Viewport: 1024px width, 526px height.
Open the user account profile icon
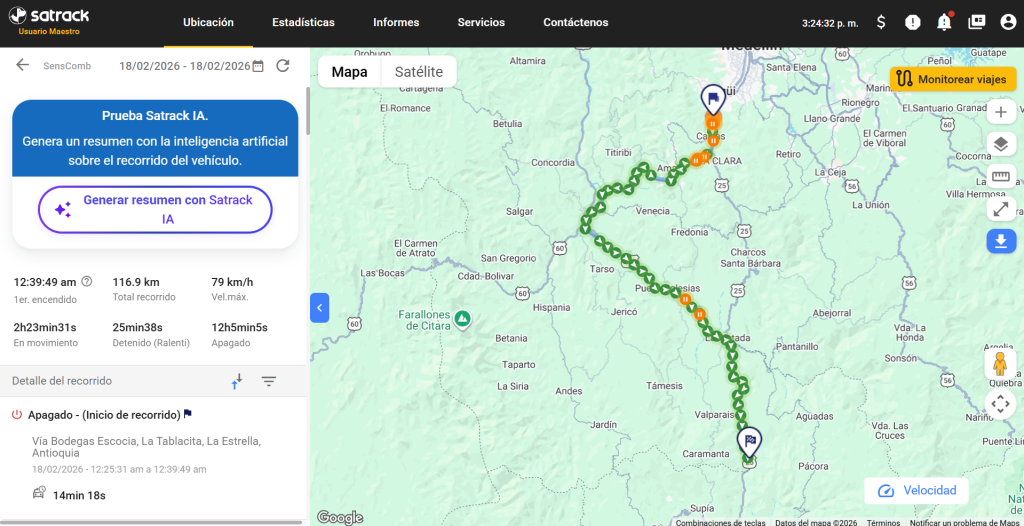[1008, 22]
